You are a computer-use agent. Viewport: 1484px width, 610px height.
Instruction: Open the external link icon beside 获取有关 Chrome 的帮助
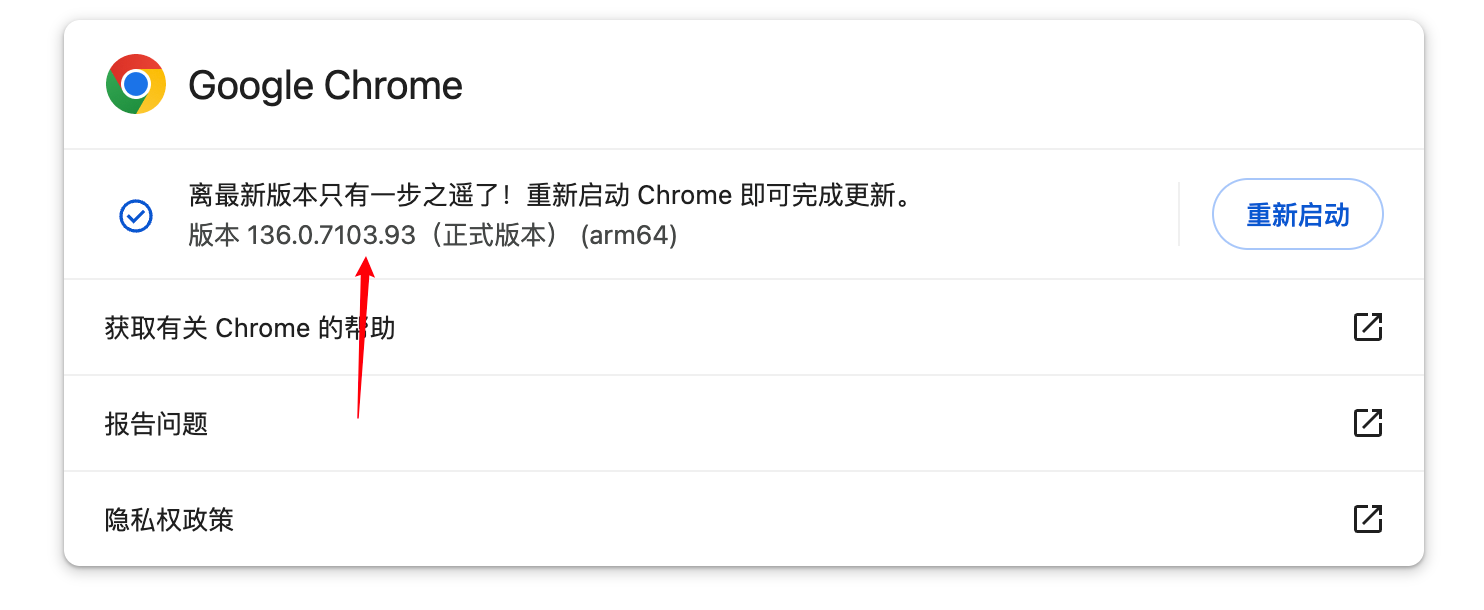coord(1367,327)
